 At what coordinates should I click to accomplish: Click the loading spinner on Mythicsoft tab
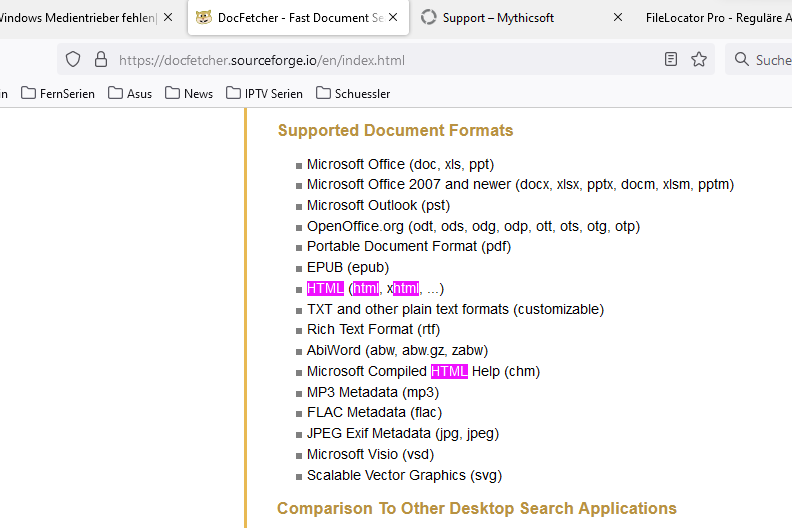428,18
